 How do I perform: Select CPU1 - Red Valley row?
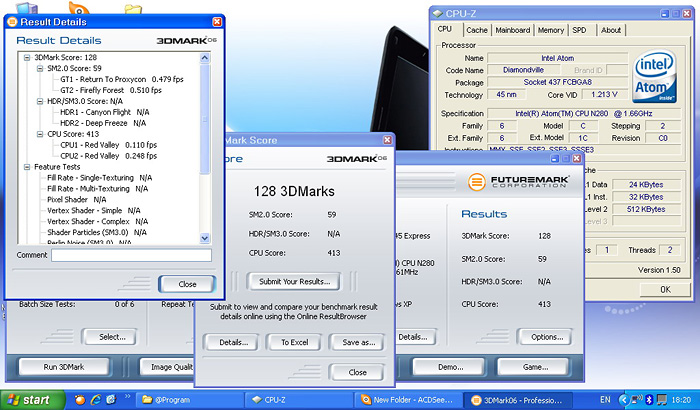tap(108, 145)
